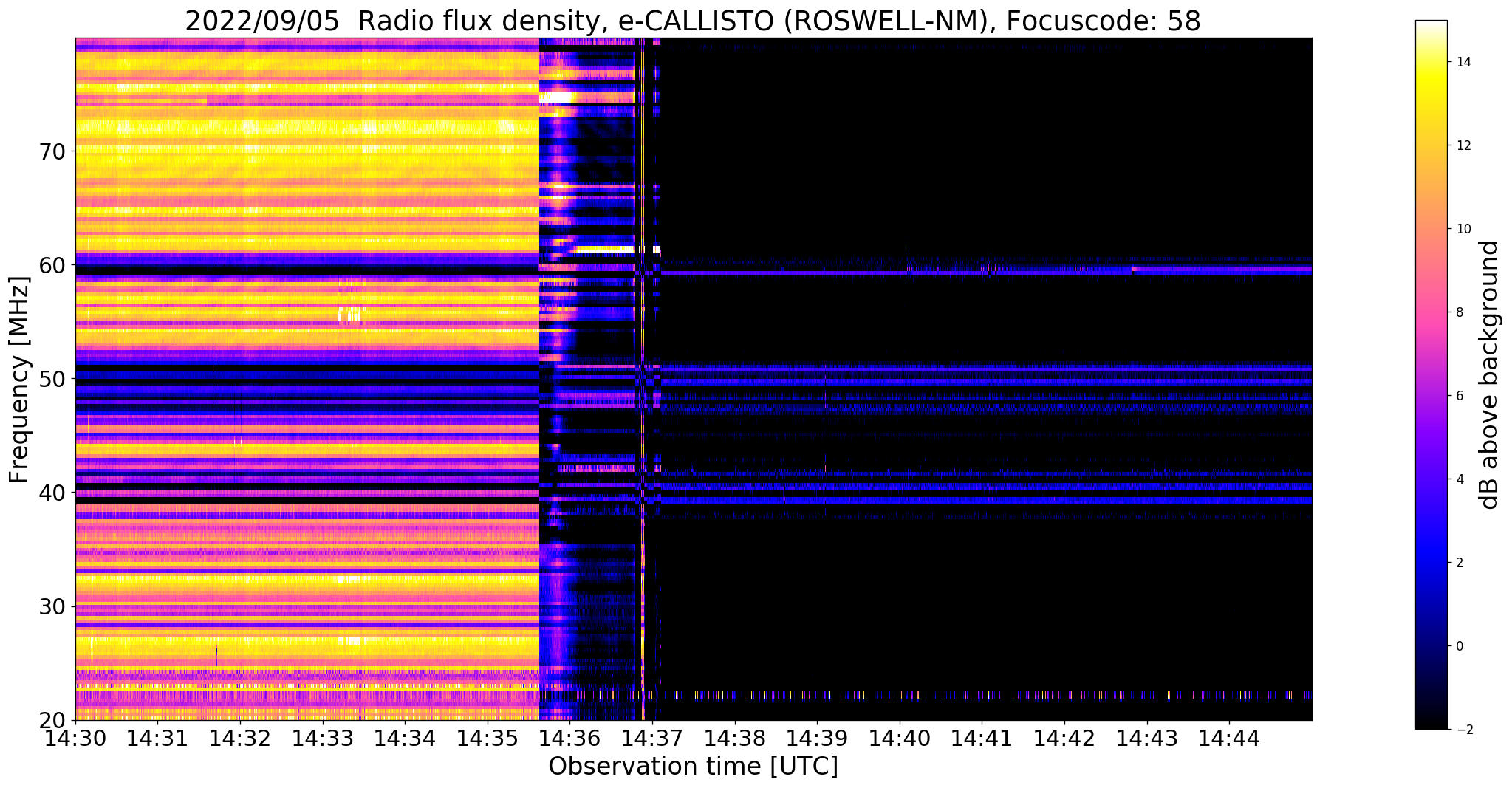Click the 14:31 time tick label
This screenshot has width=1512, height=788.
click(158, 737)
